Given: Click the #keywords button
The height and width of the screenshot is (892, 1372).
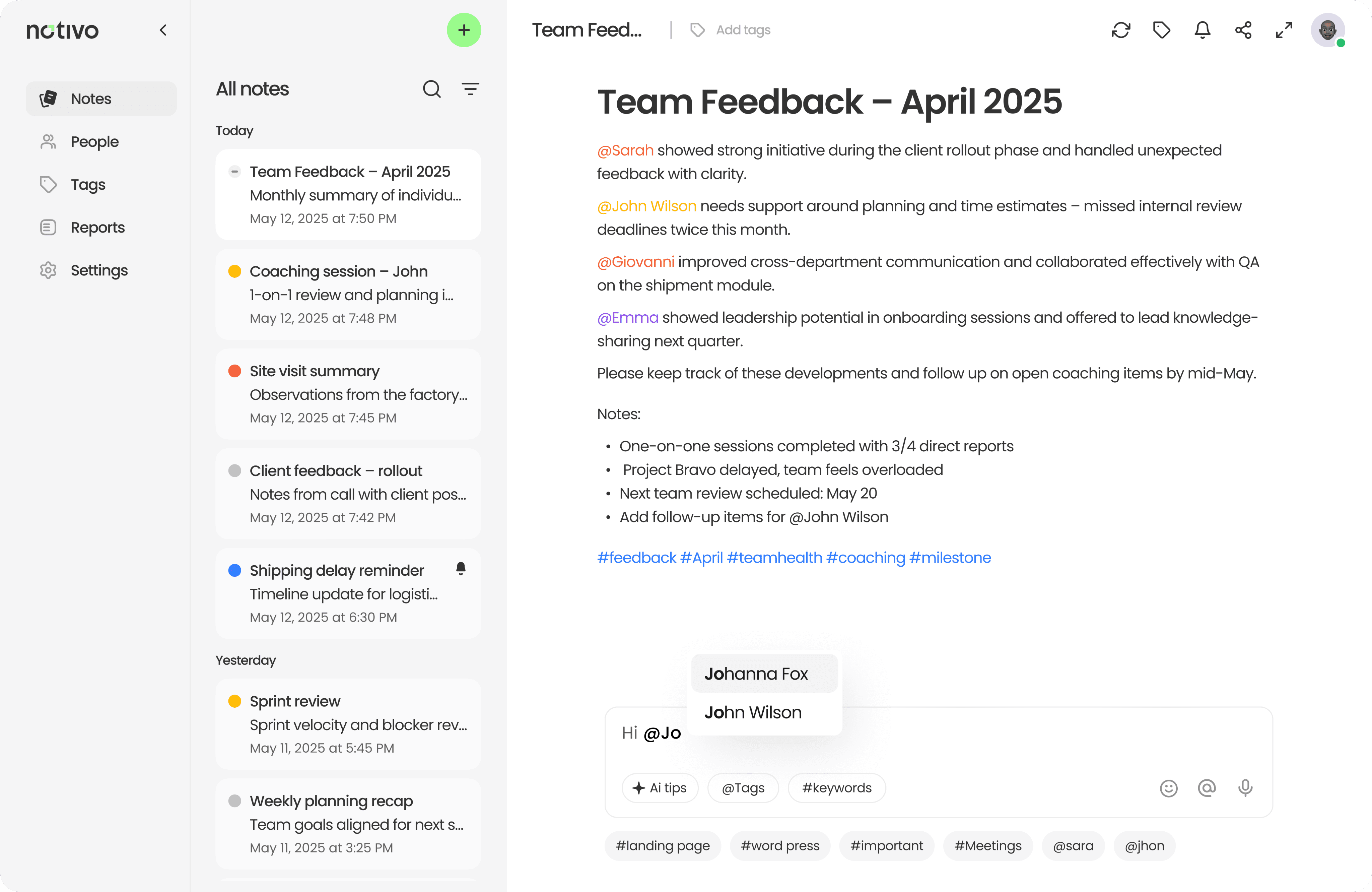Looking at the screenshot, I should point(836,788).
